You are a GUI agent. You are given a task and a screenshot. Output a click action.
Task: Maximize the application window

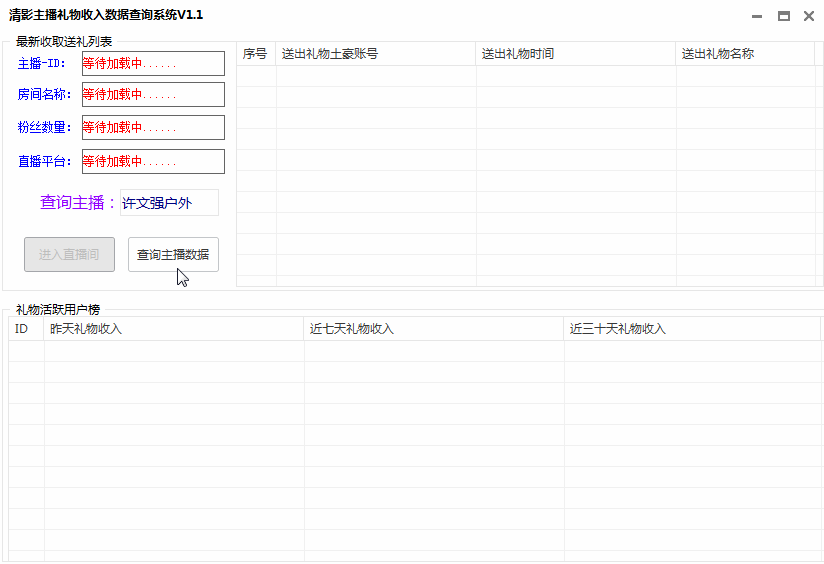pos(783,16)
